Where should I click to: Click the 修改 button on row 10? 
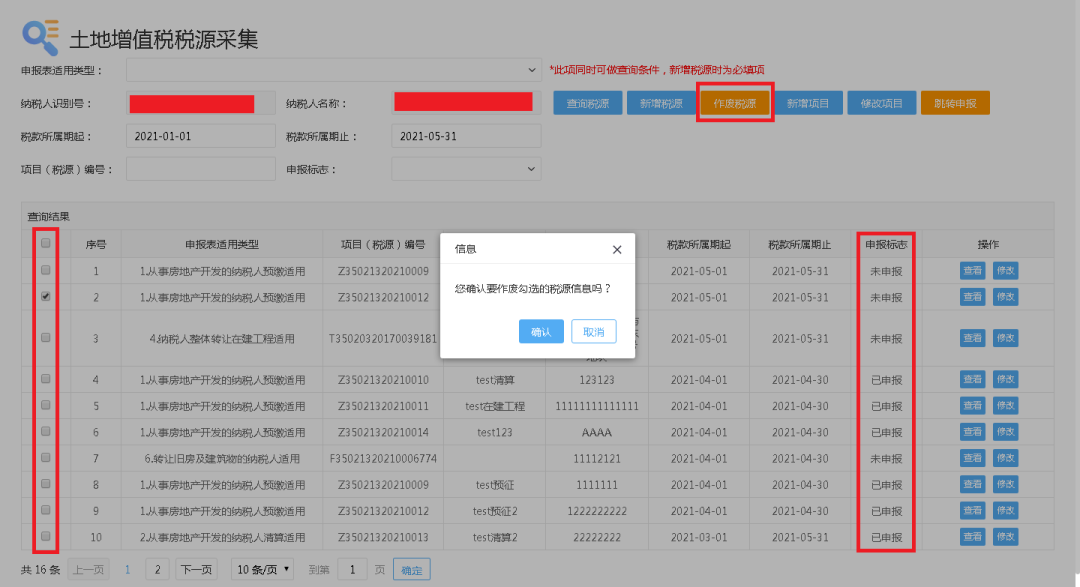[x=1005, y=536]
